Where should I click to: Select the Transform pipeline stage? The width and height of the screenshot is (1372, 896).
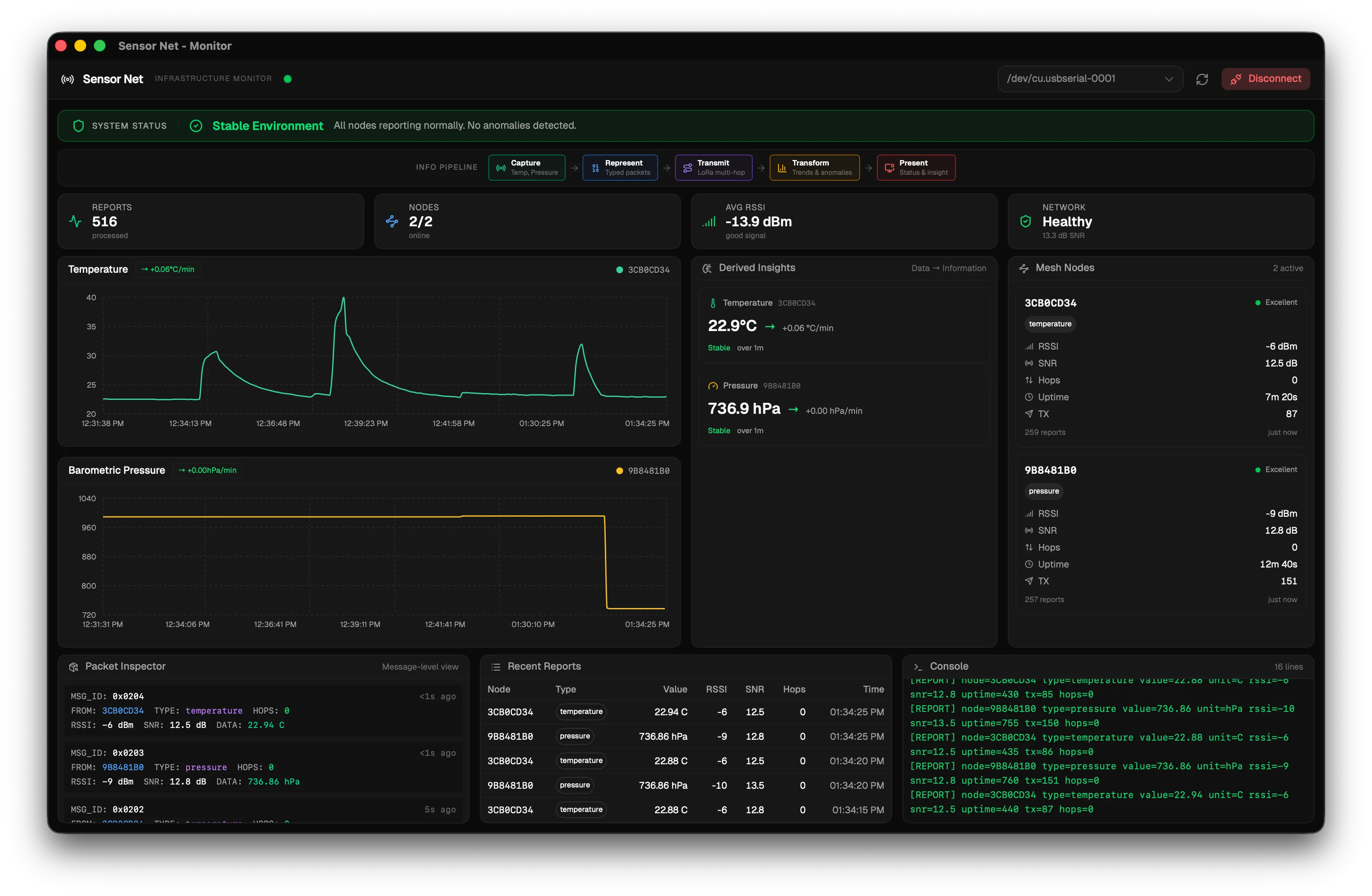click(x=814, y=168)
